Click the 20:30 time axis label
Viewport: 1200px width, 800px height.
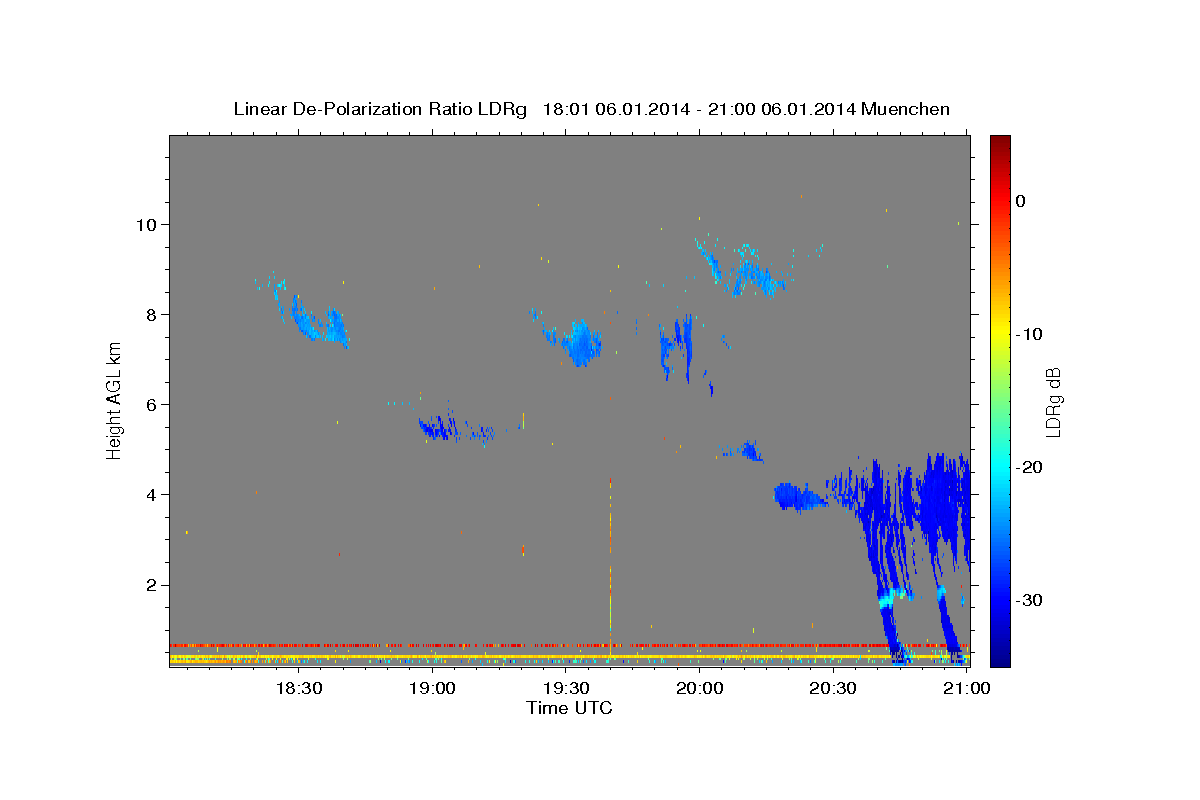click(833, 688)
